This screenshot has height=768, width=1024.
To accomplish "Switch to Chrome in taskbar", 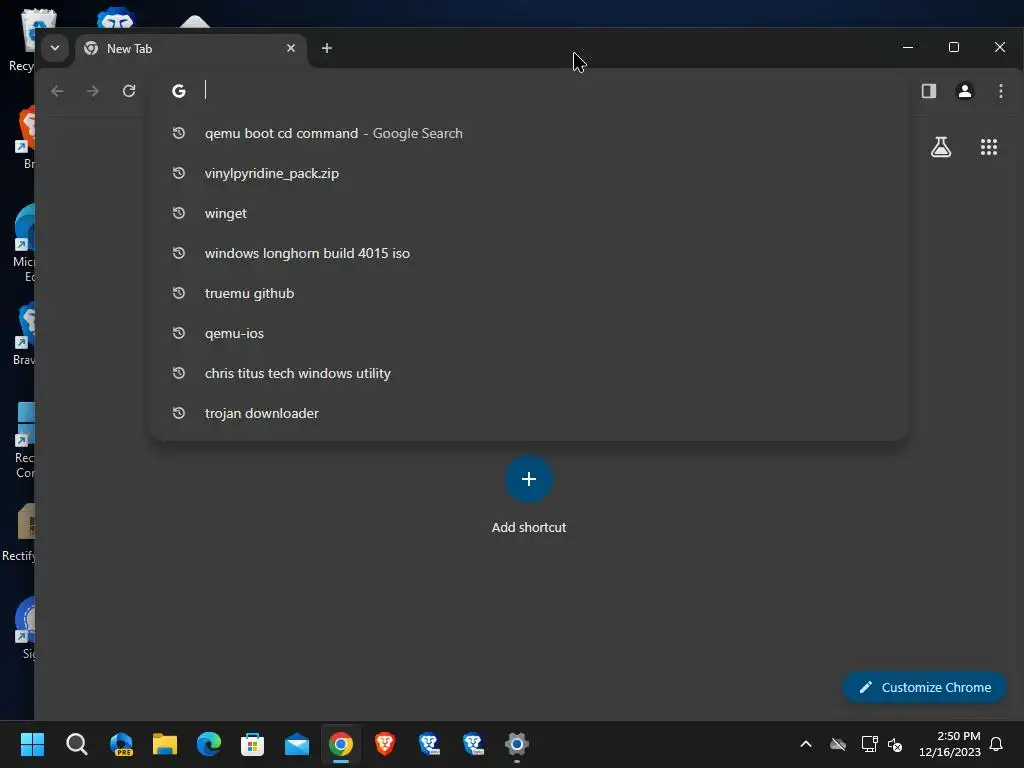I will click(x=341, y=744).
